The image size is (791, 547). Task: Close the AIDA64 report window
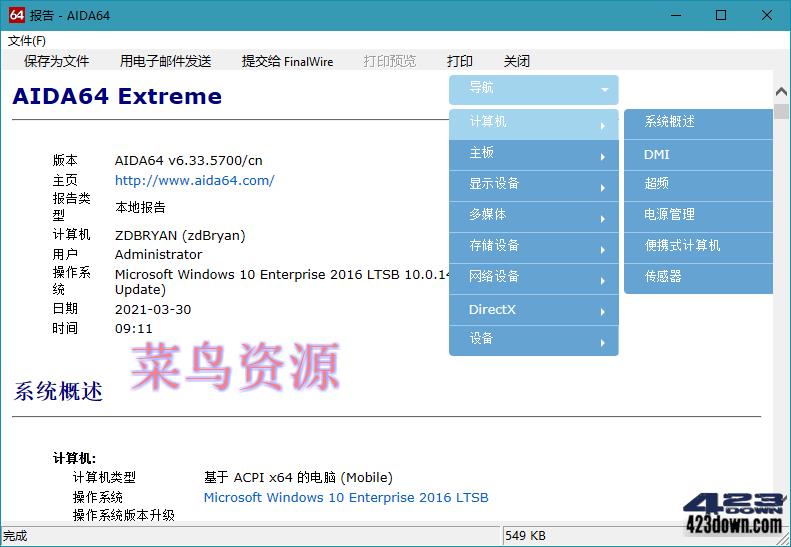click(x=766, y=15)
